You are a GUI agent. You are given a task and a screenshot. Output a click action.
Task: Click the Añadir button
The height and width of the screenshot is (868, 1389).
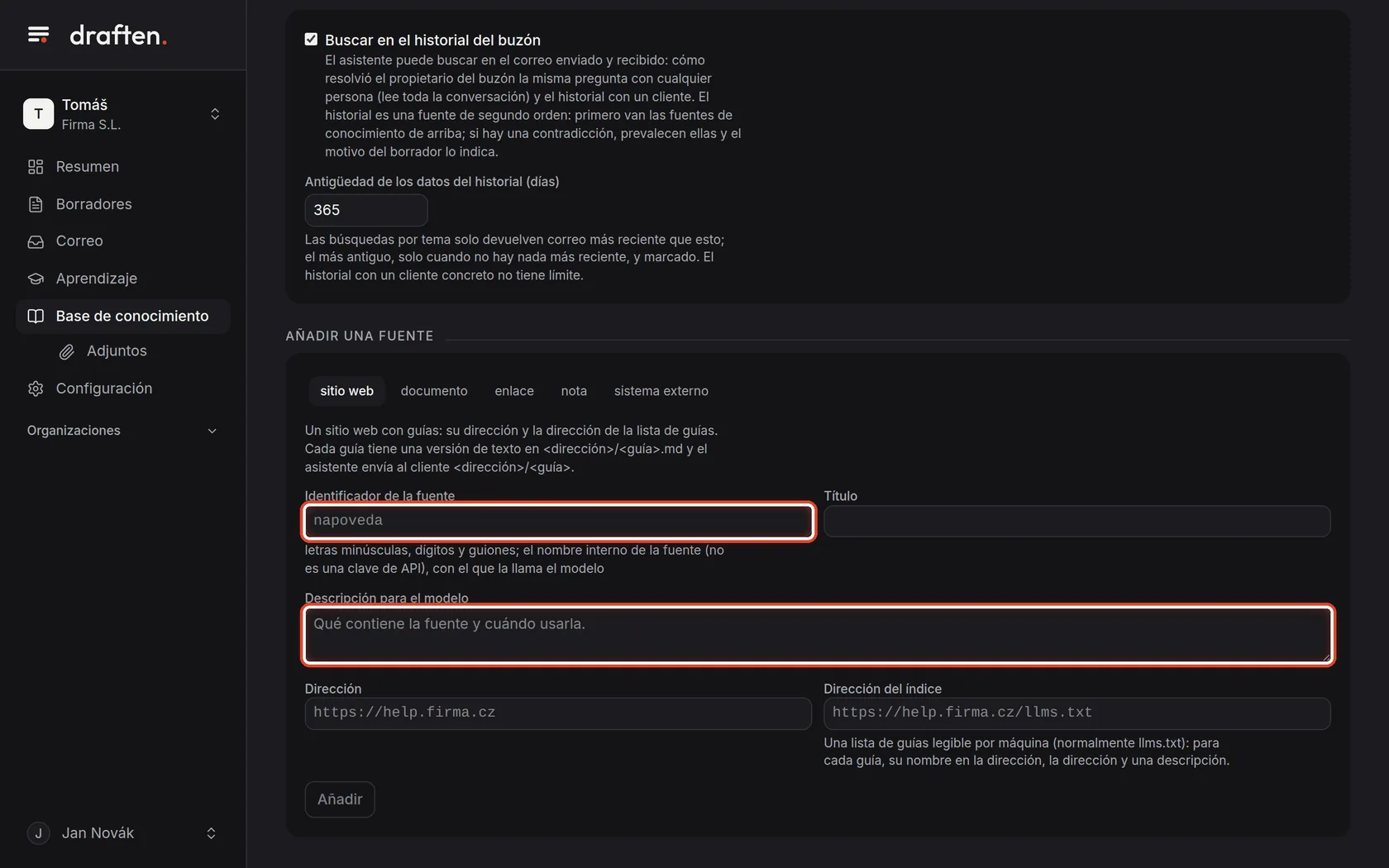pos(340,799)
